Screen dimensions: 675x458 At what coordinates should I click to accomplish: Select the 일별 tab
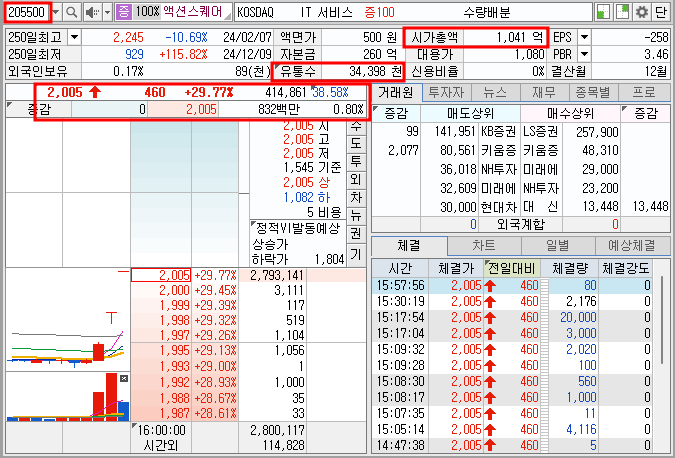point(558,246)
